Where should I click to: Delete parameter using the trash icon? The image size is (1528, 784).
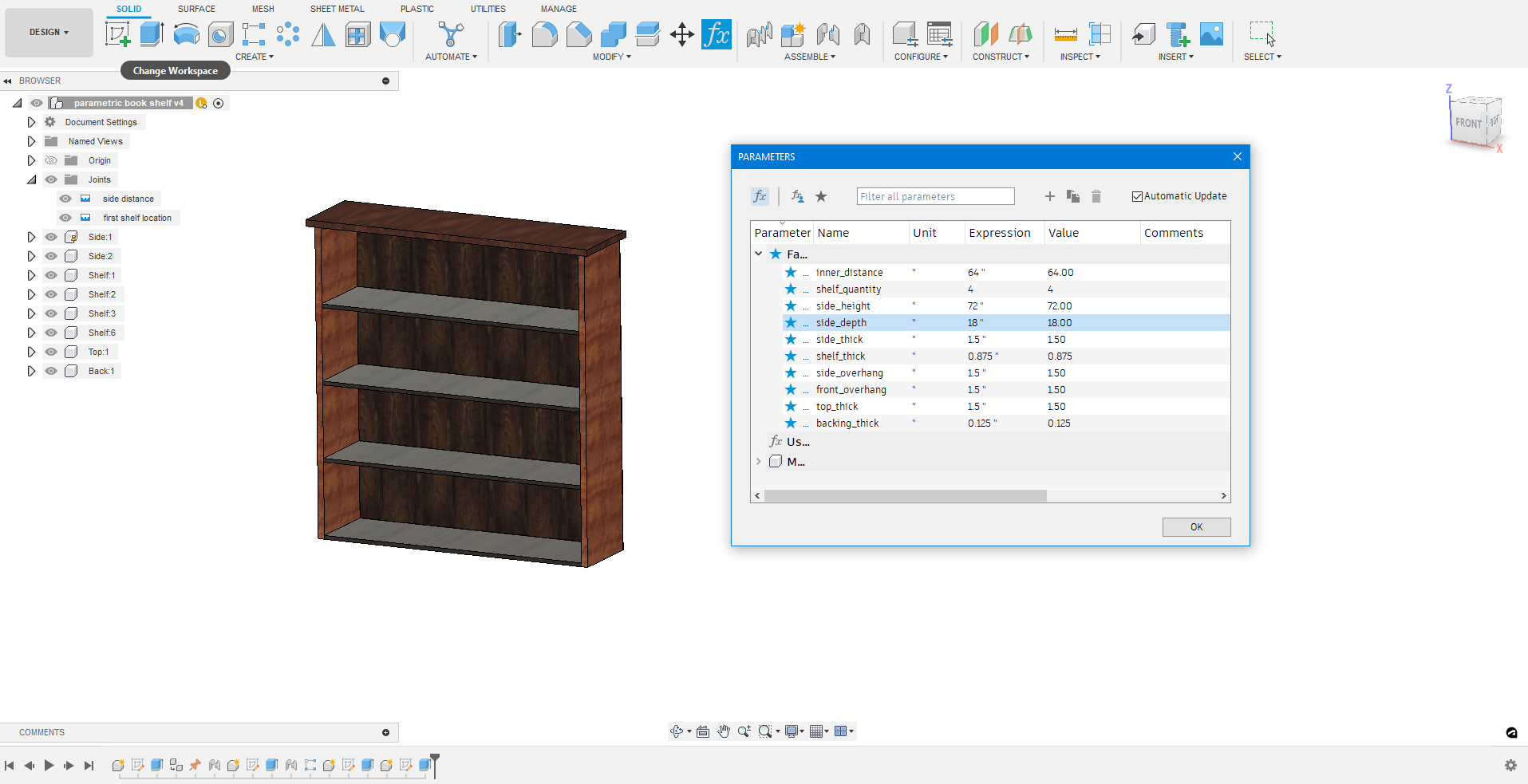pos(1096,196)
